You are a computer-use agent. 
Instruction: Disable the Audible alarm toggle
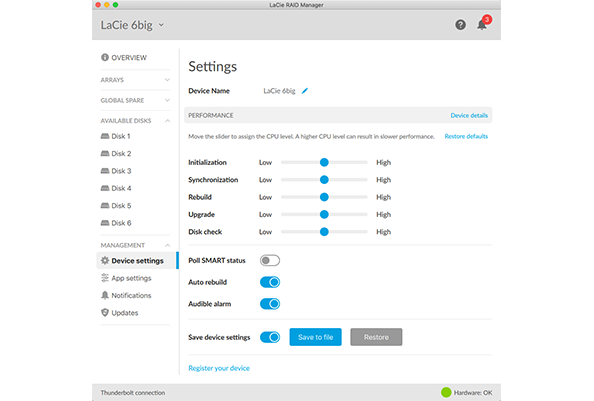(x=270, y=304)
